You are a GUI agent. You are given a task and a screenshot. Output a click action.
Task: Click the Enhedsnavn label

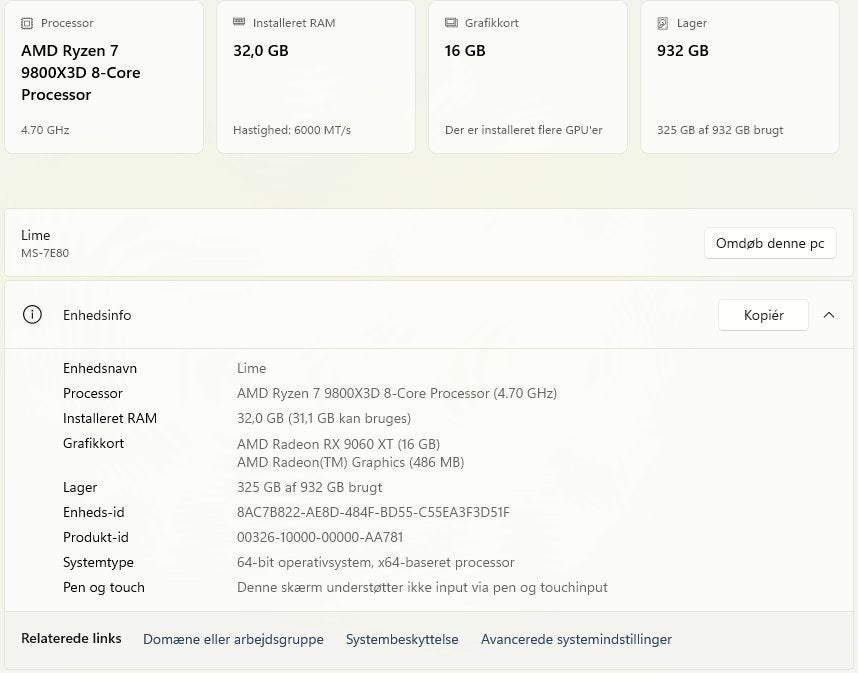tap(100, 368)
